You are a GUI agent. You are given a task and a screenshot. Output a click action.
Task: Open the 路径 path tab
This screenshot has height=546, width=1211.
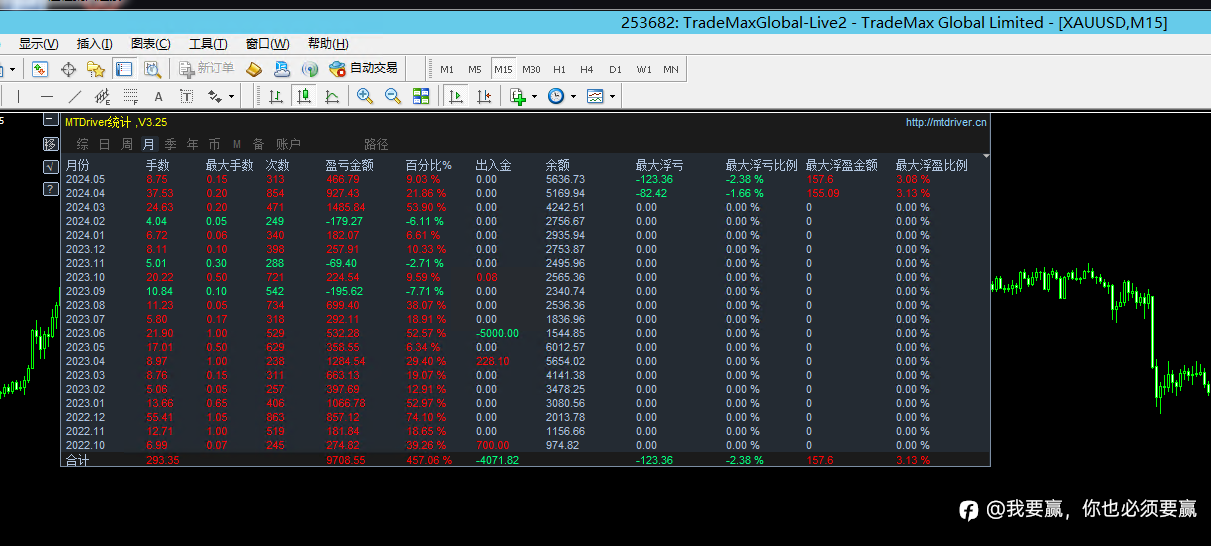(376, 144)
